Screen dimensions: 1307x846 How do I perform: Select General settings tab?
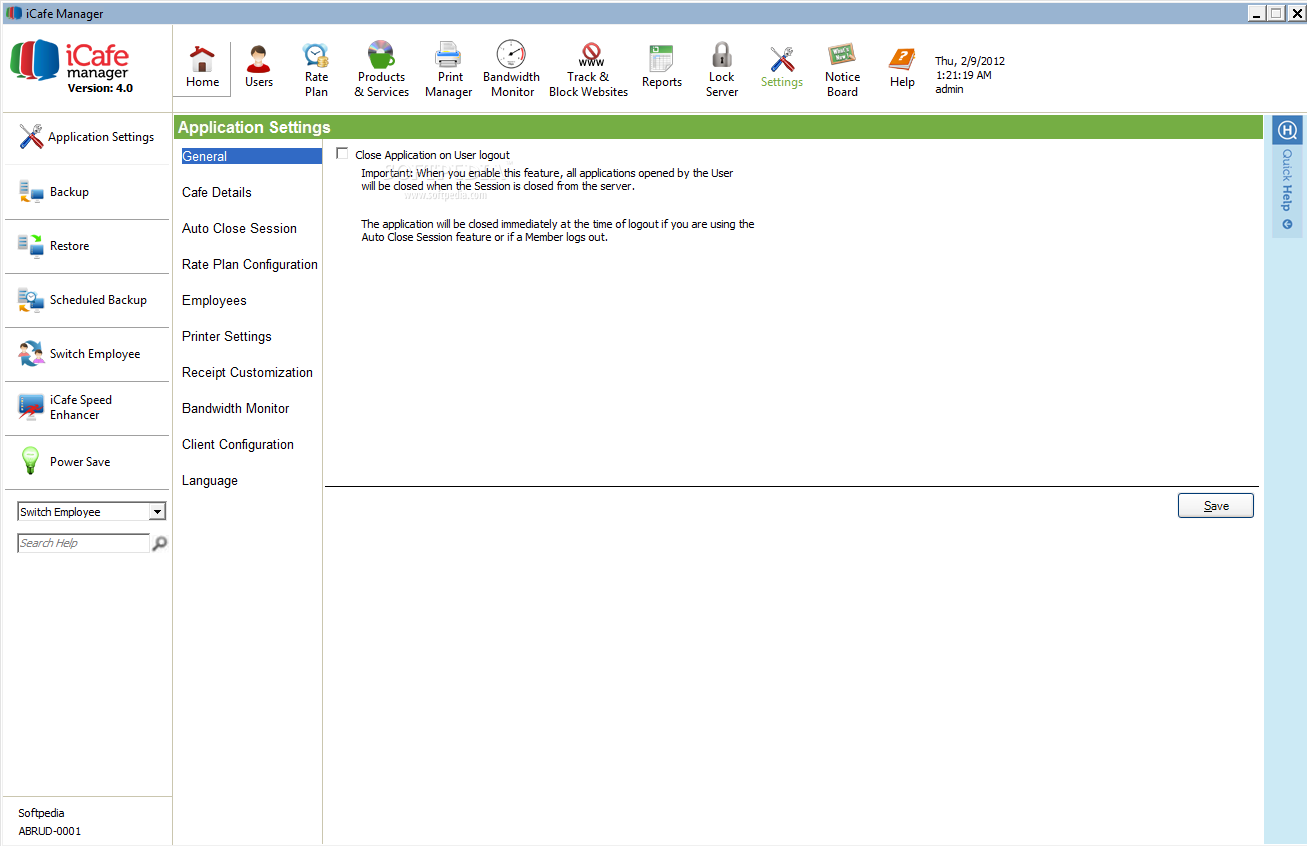251,156
